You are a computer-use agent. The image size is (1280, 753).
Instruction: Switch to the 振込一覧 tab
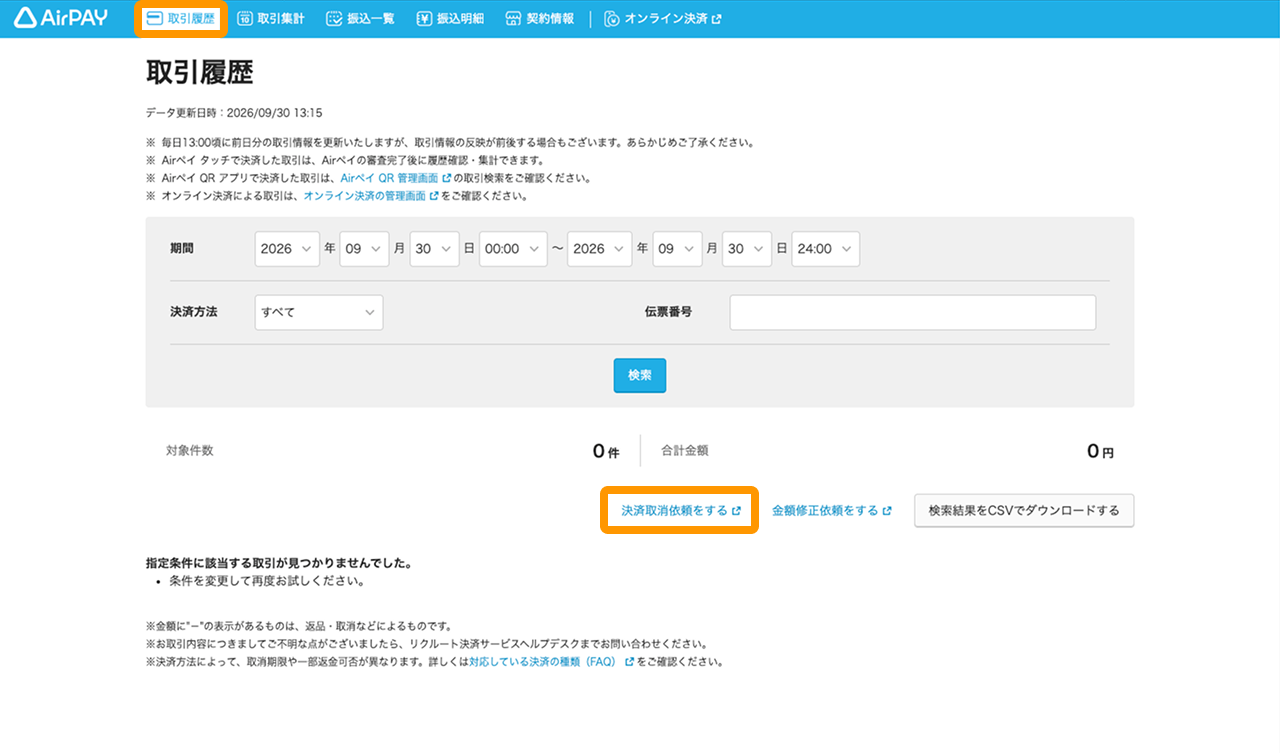coord(360,18)
